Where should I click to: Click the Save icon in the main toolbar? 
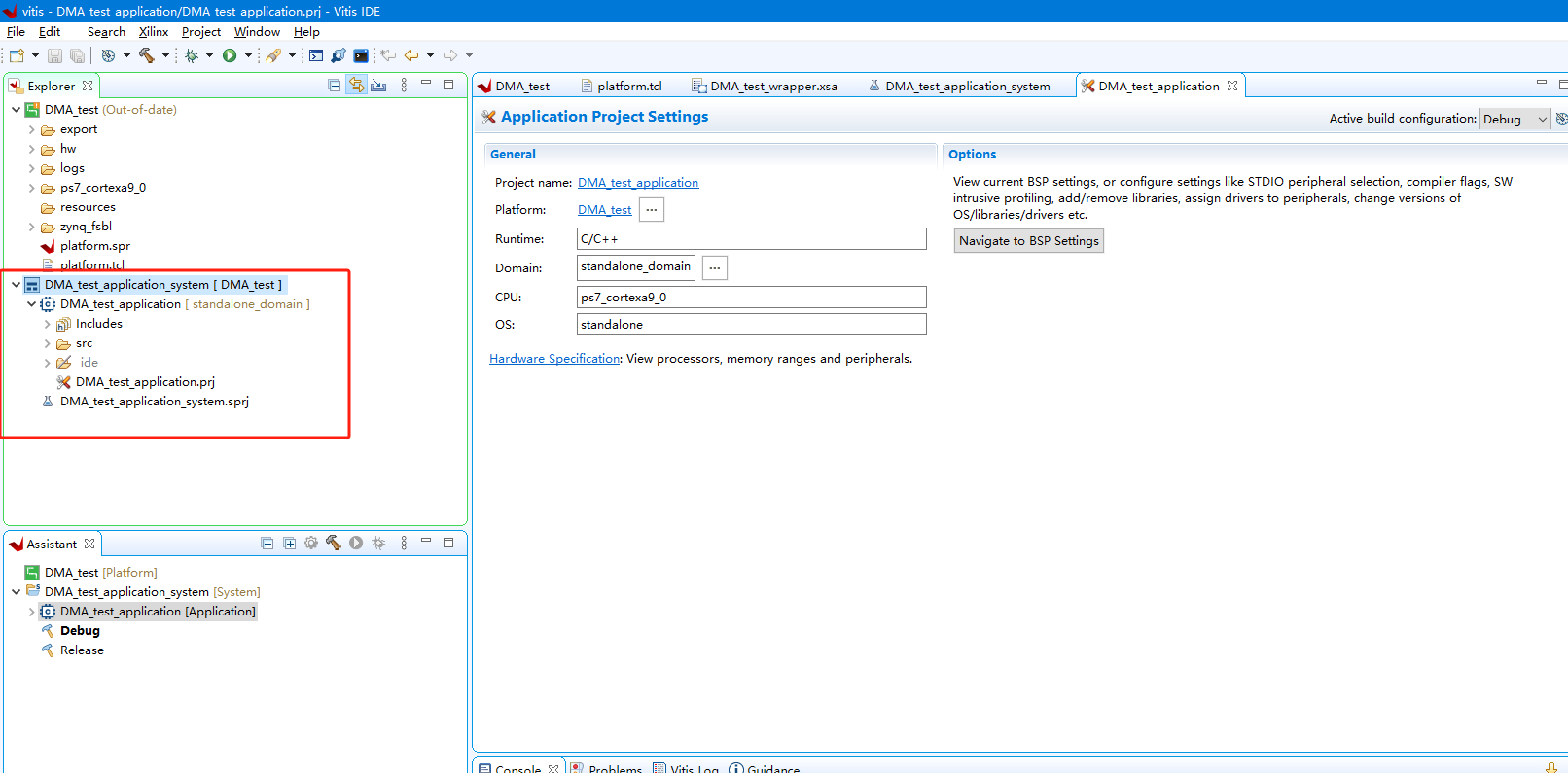(x=55, y=55)
